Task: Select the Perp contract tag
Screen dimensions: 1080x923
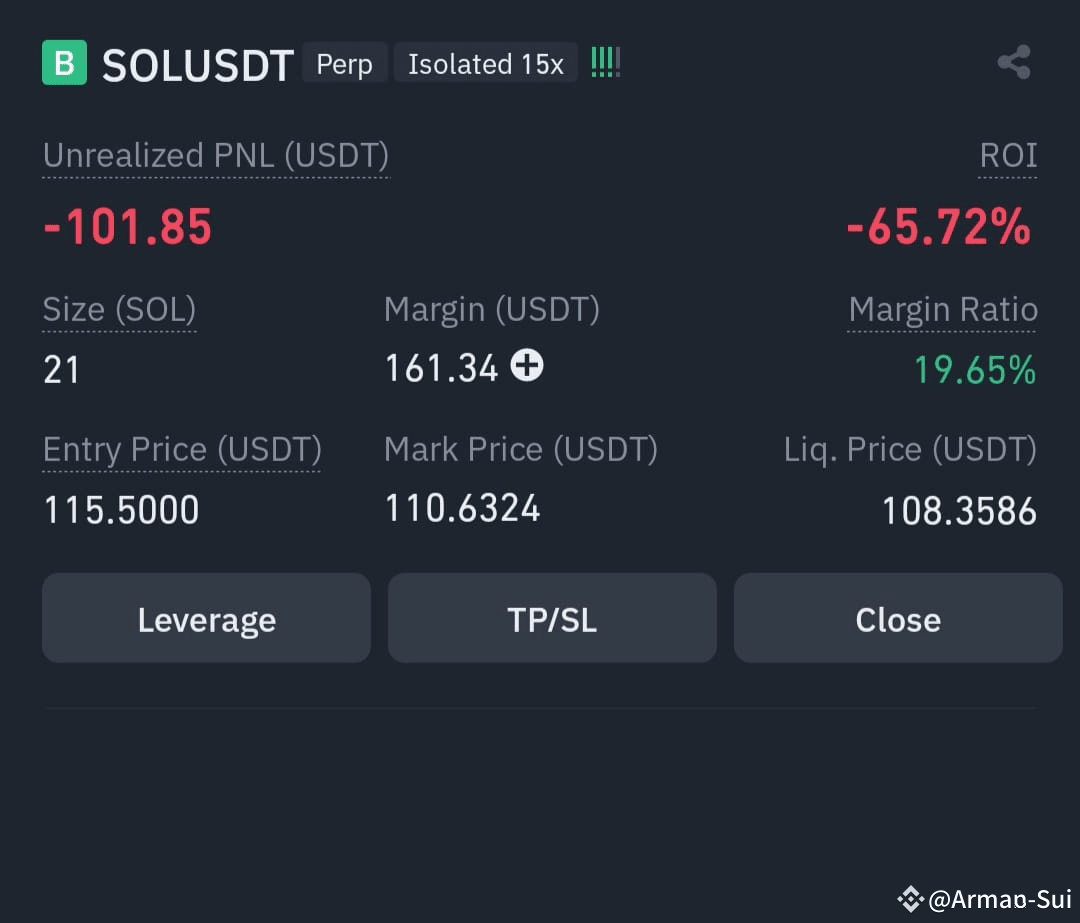Action: (x=344, y=64)
